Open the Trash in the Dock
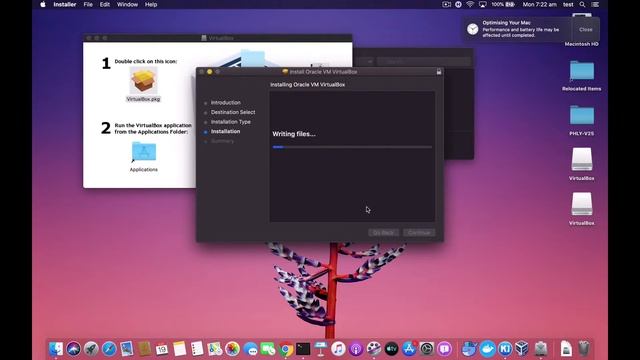 (x=584, y=349)
